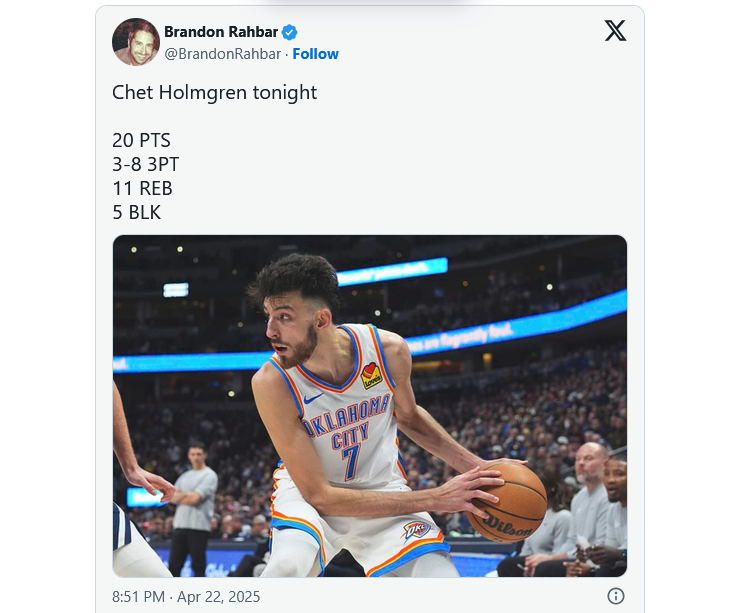Click the blue verified badge
Screen dimensions: 730x613
point(290,33)
